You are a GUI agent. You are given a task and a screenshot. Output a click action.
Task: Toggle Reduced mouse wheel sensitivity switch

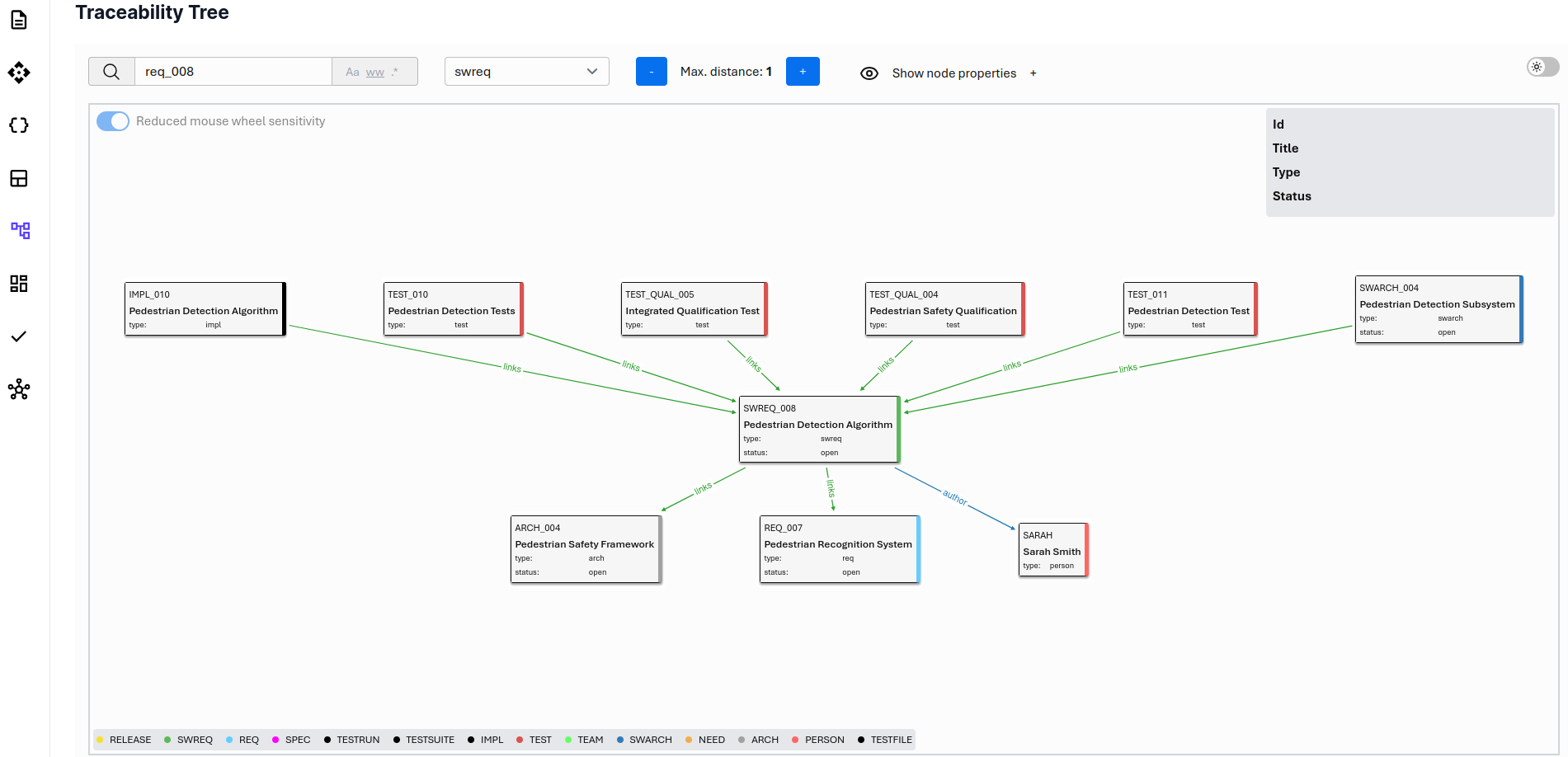[x=113, y=121]
